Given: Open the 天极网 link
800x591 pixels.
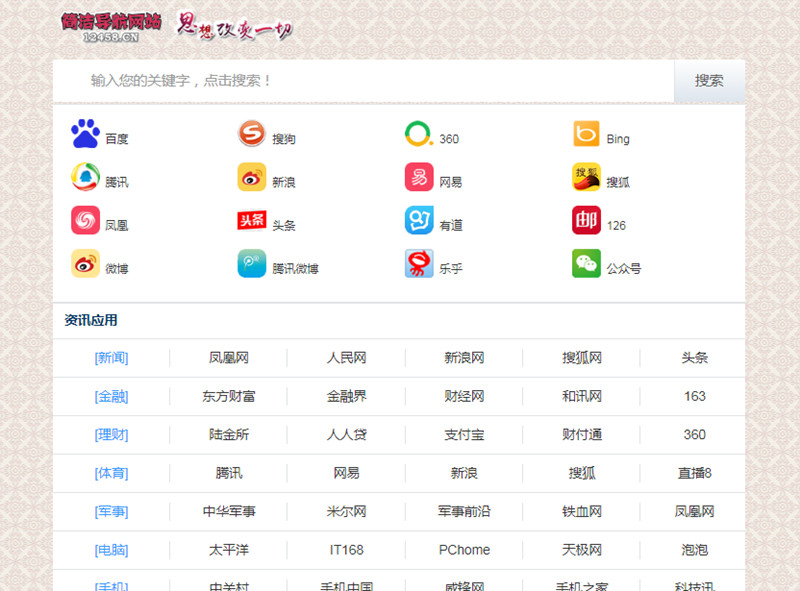Looking at the screenshot, I should [582, 550].
